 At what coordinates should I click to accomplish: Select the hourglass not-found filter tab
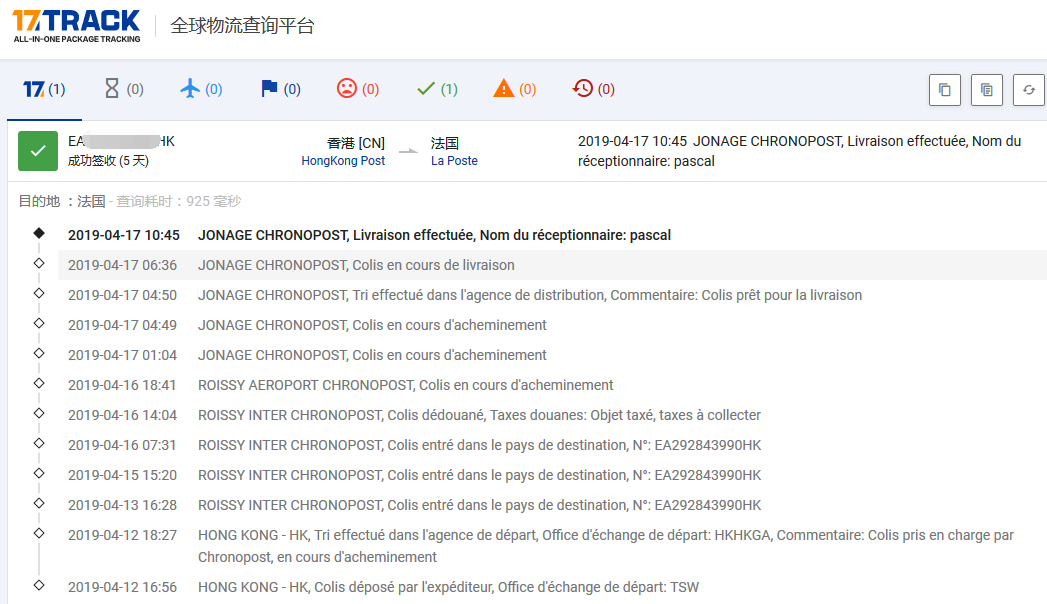click(123, 89)
